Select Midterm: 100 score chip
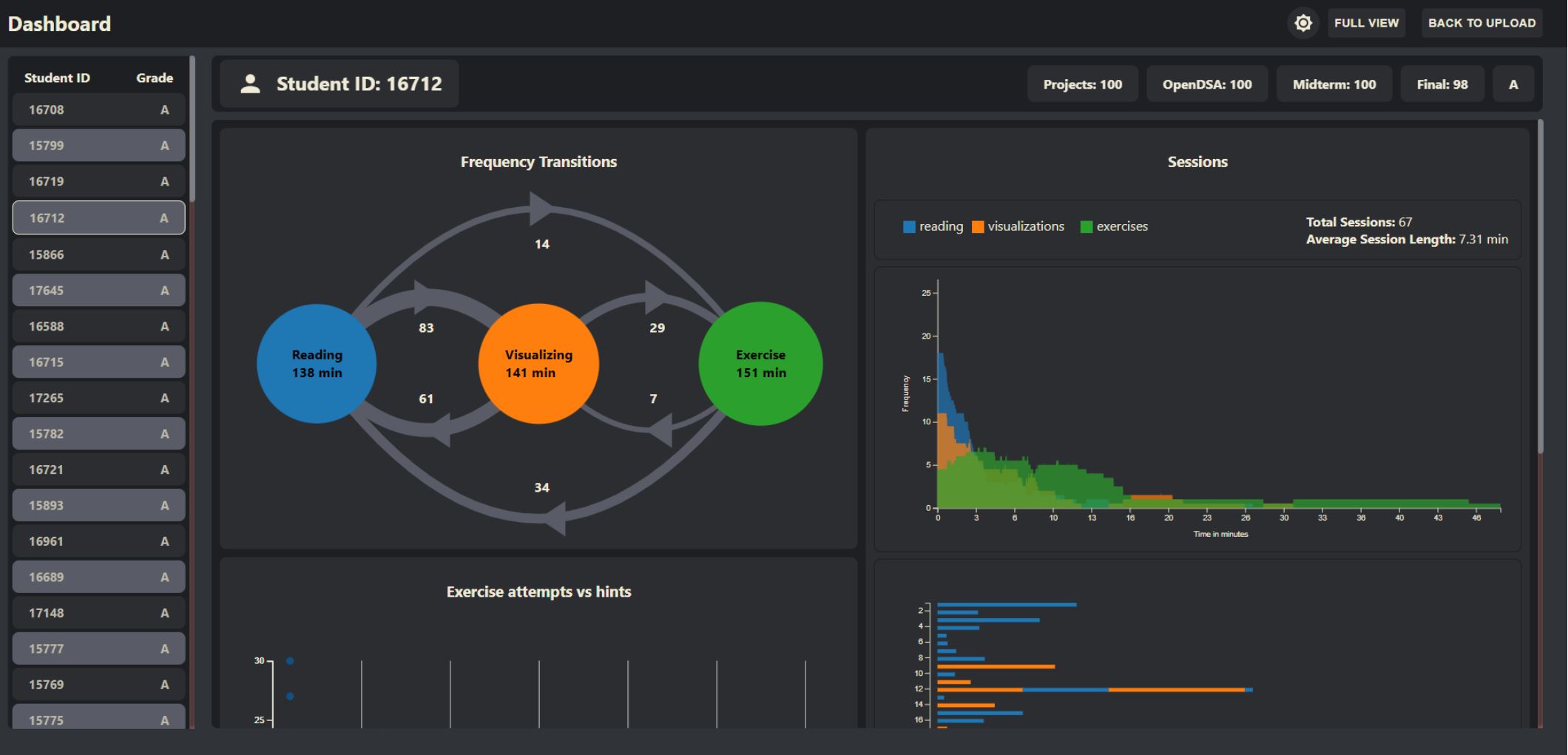This screenshot has width=1568, height=755. point(1334,84)
